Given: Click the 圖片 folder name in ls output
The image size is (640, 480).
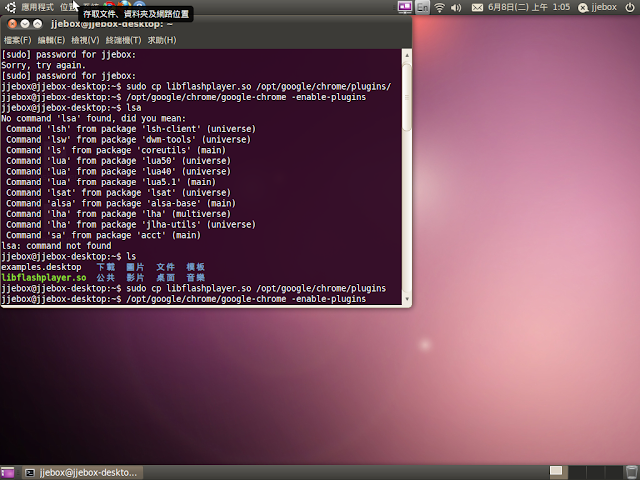Looking at the screenshot, I should (135, 267).
